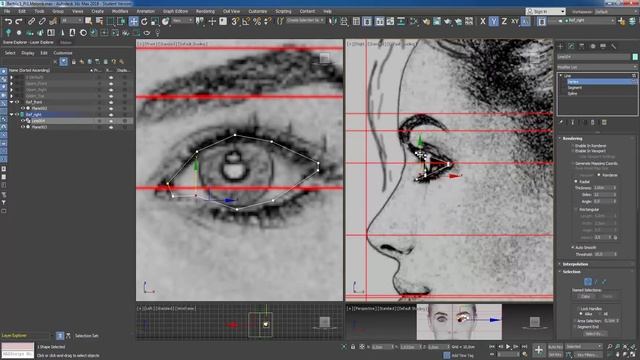Toggle the 3D Snaps icon
Viewport: 640px width, 360px height.
tap(235, 21)
